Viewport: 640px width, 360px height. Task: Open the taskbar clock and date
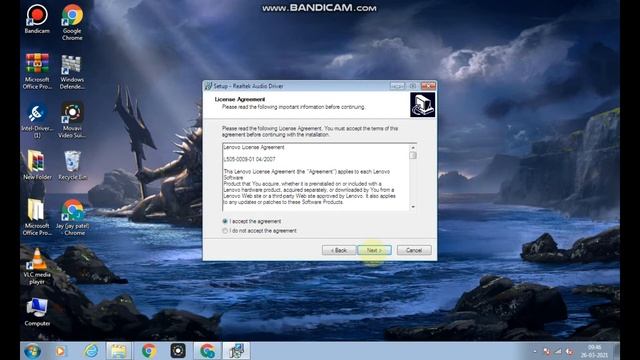pos(594,351)
